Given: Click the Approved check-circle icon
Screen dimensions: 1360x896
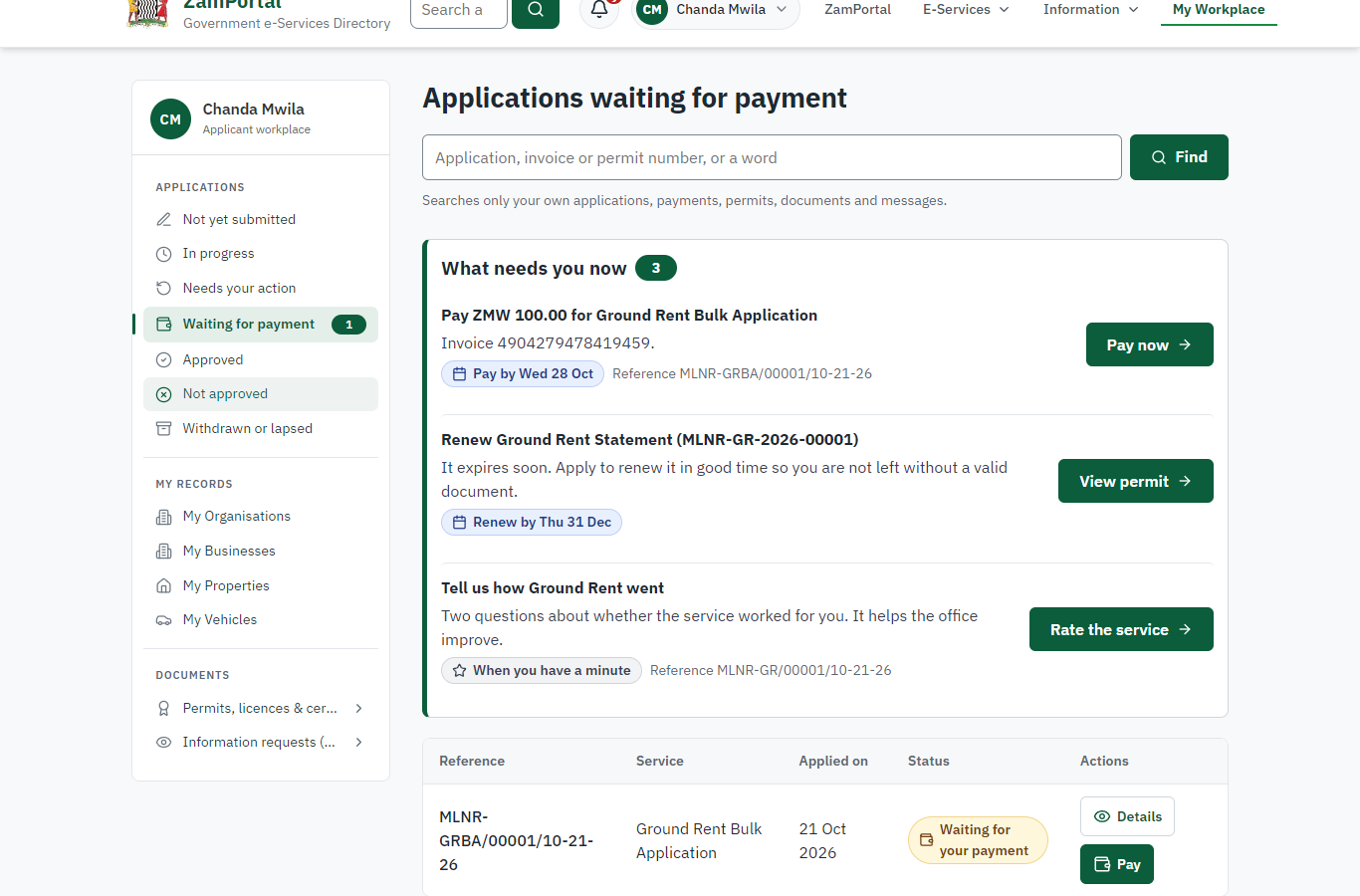Looking at the screenshot, I should click(x=164, y=359).
